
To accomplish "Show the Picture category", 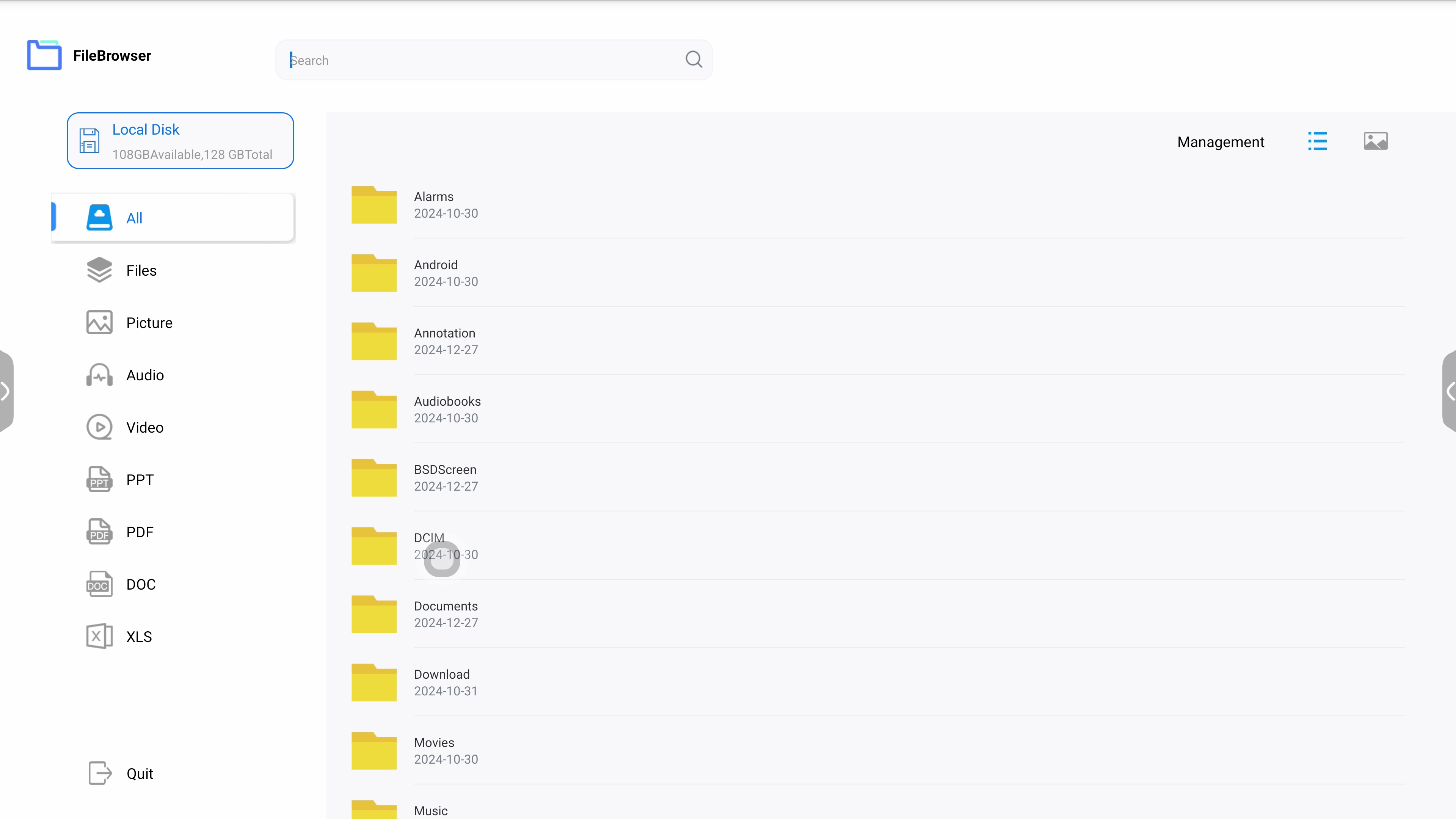I will click(149, 323).
